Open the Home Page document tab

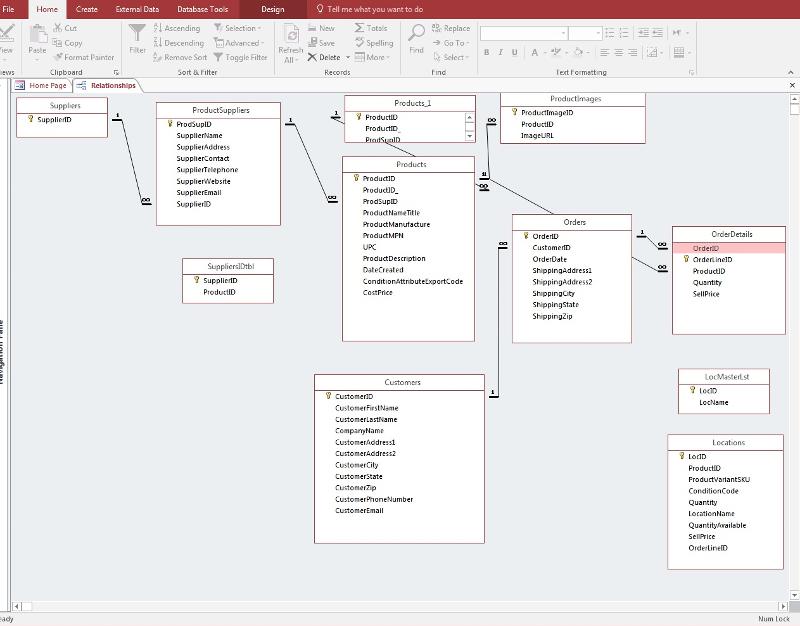click(x=47, y=86)
